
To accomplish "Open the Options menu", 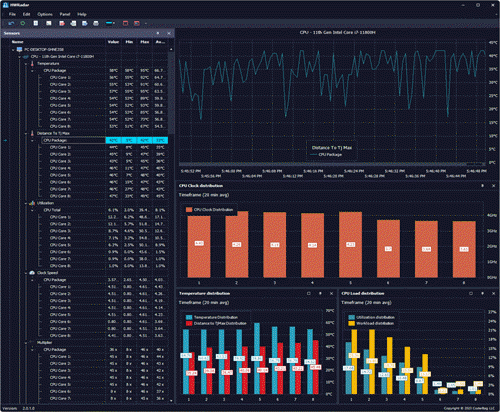I will [45, 14].
